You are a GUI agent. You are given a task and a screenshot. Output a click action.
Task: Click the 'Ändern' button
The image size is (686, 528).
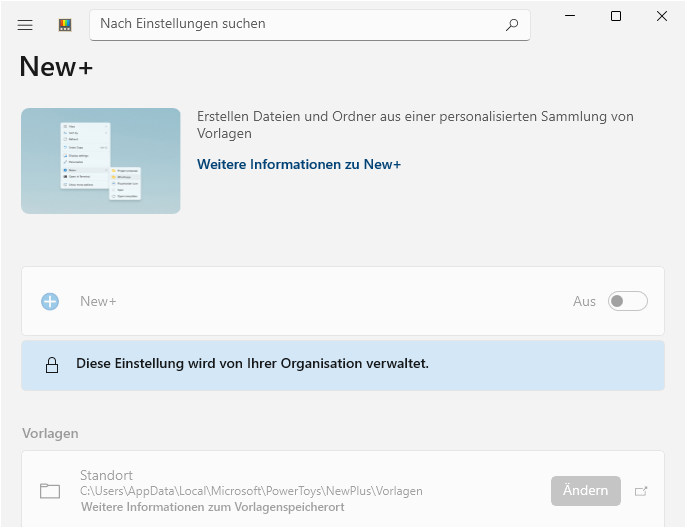586,491
